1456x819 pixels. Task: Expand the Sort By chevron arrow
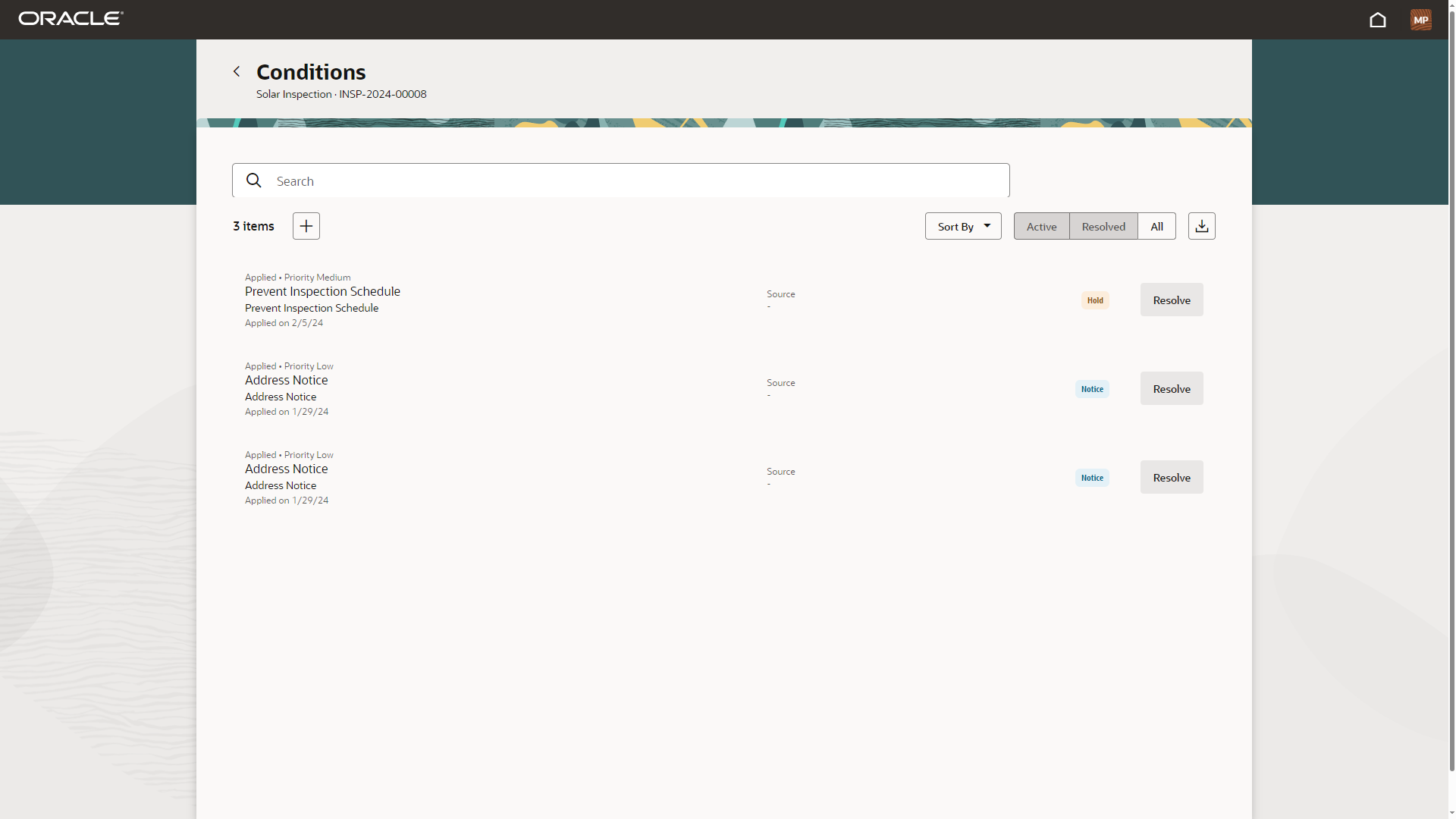pos(987,225)
